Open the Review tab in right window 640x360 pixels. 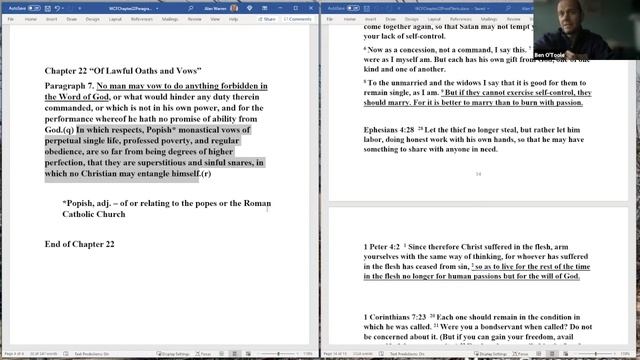(x=514, y=19)
